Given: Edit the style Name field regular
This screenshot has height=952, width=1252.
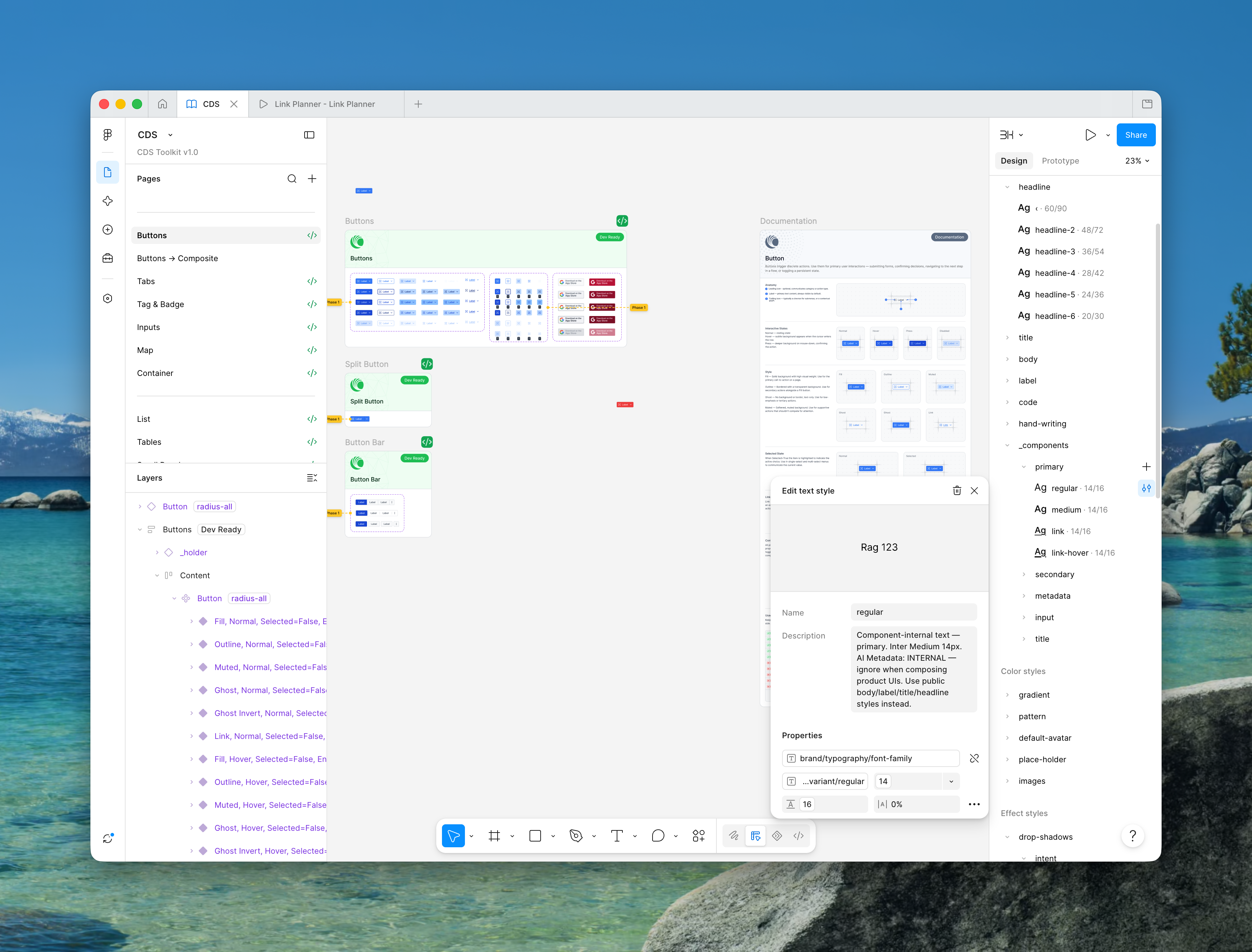Looking at the screenshot, I should coord(914,613).
